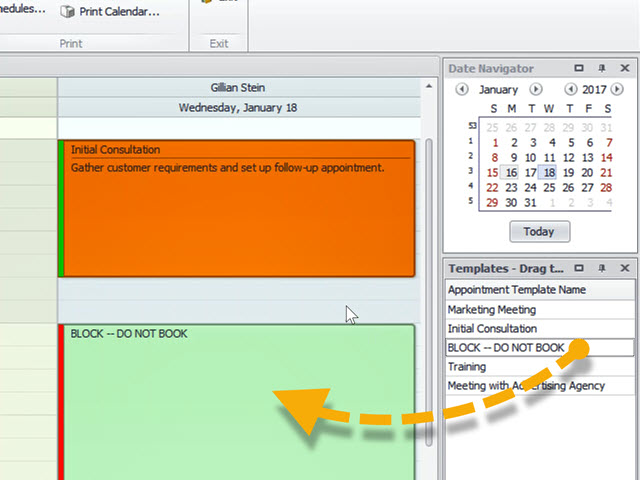Select the Initial Consultation appointment
Viewport: 640px width, 480px height.
[x=237, y=209]
